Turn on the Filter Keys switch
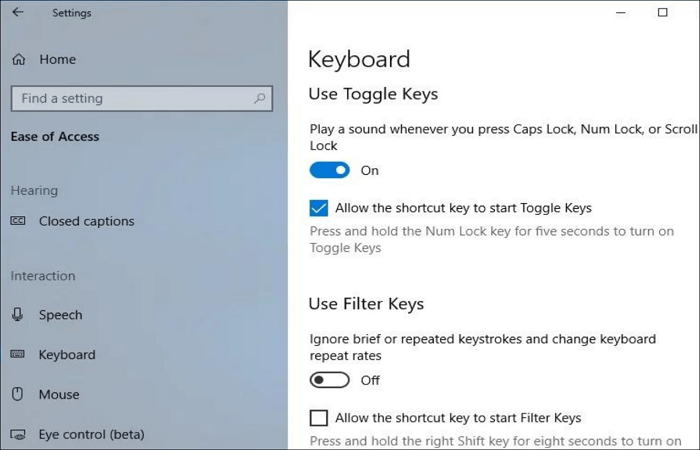The image size is (700, 450). click(330, 380)
